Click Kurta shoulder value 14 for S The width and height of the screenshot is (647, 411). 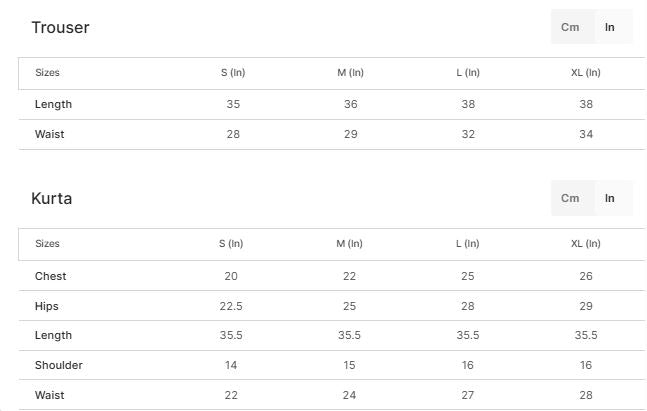[x=231, y=366]
